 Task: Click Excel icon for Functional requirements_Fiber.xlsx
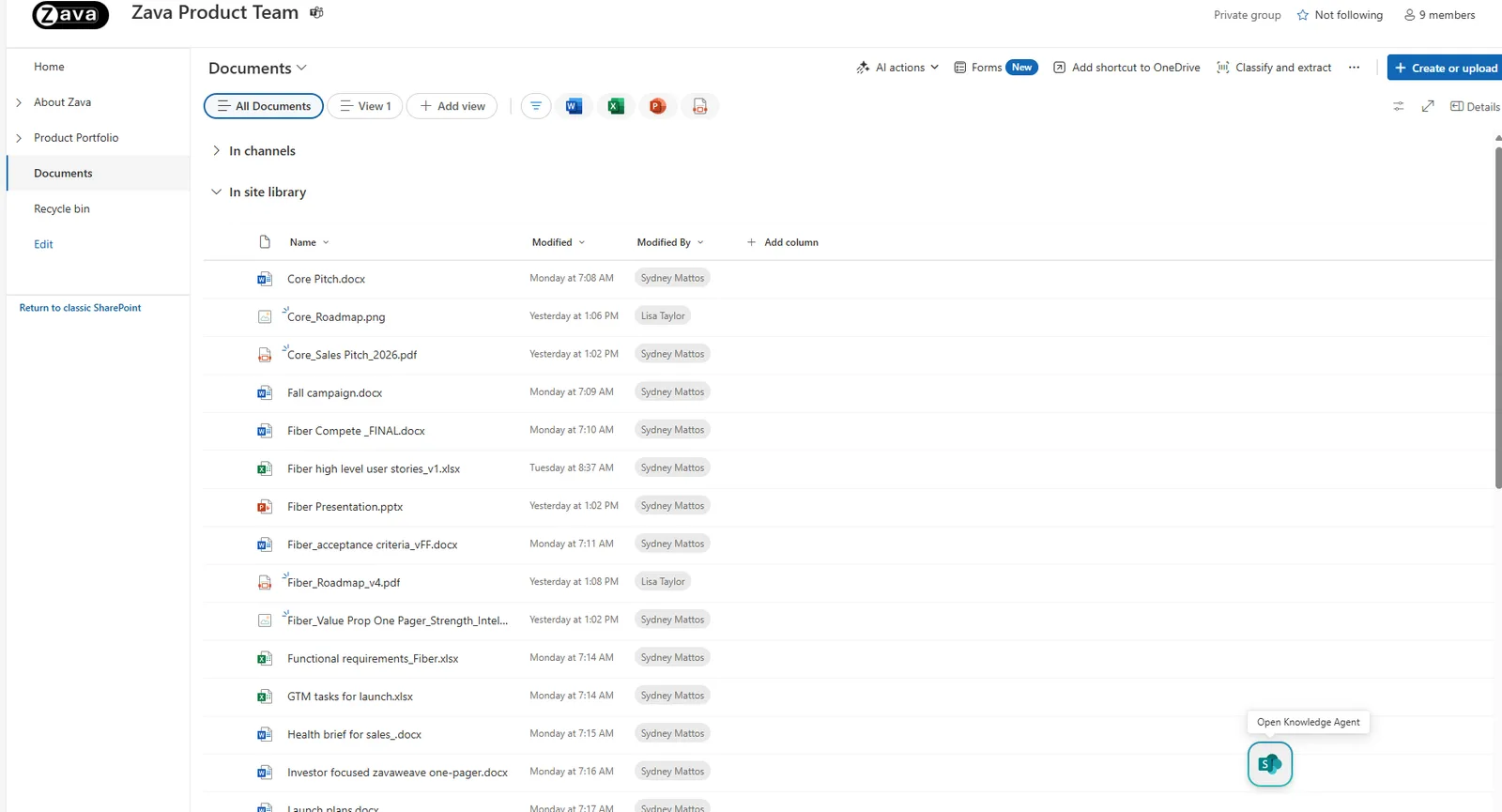coord(265,659)
